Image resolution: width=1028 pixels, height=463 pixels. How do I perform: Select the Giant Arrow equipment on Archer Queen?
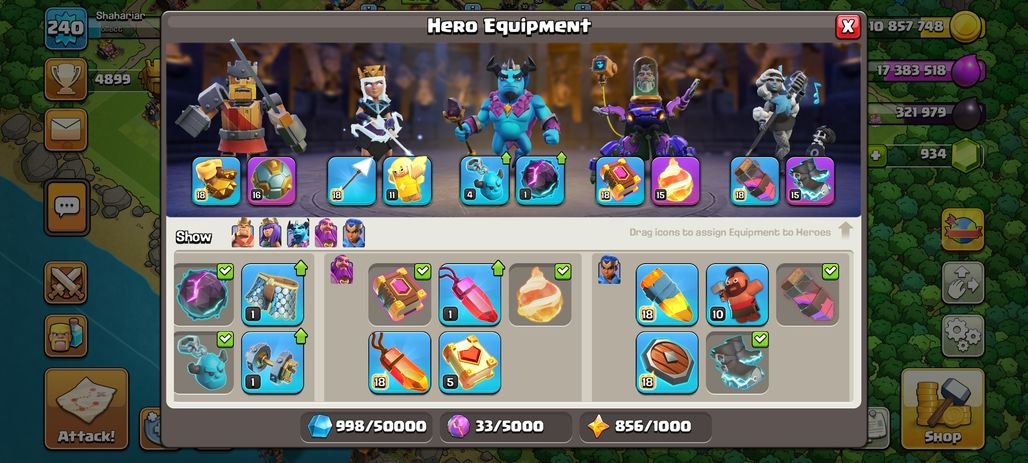(351, 181)
